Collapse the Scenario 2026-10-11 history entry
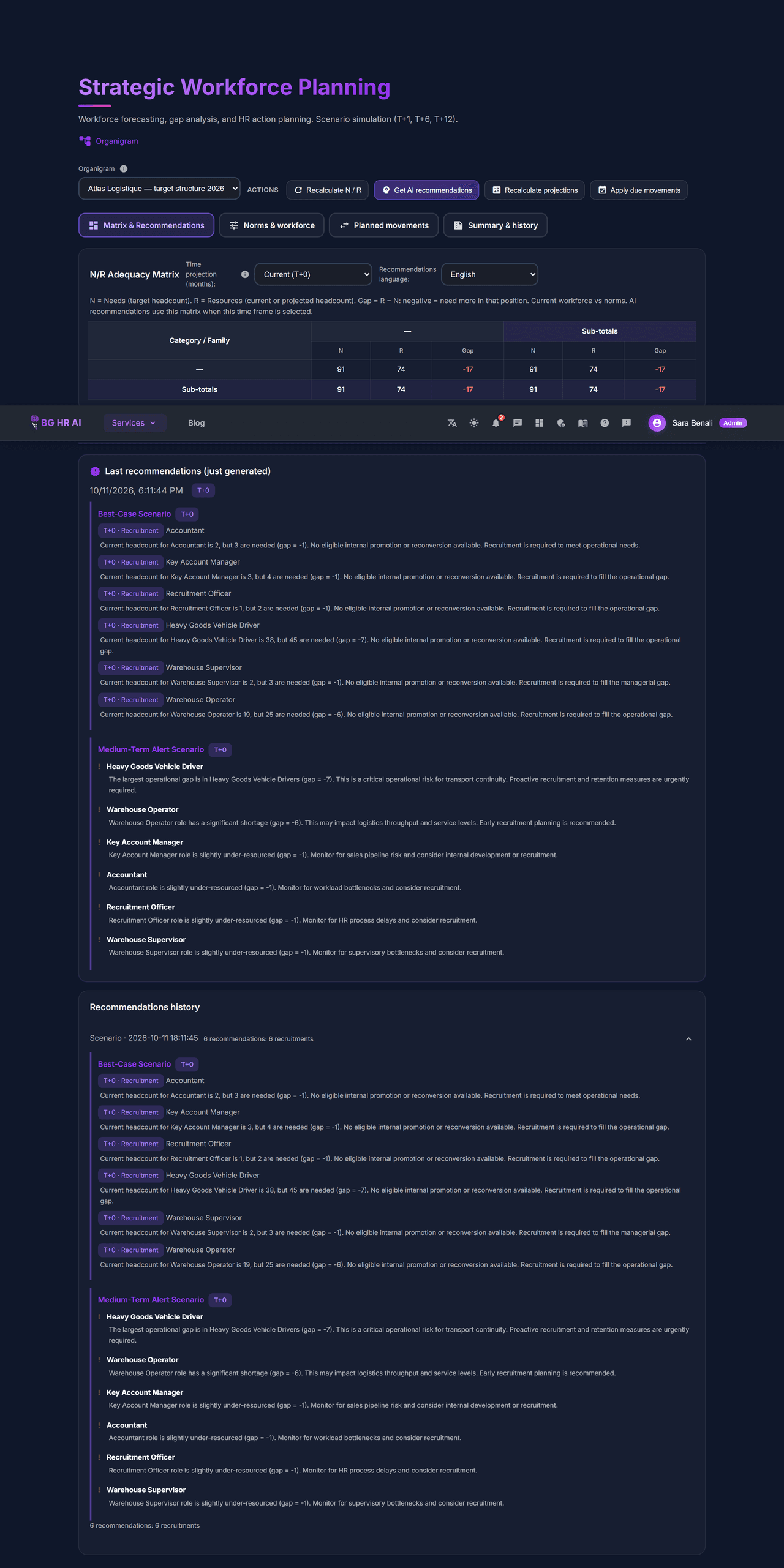The height and width of the screenshot is (1568, 784). pyautogui.click(x=688, y=1039)
